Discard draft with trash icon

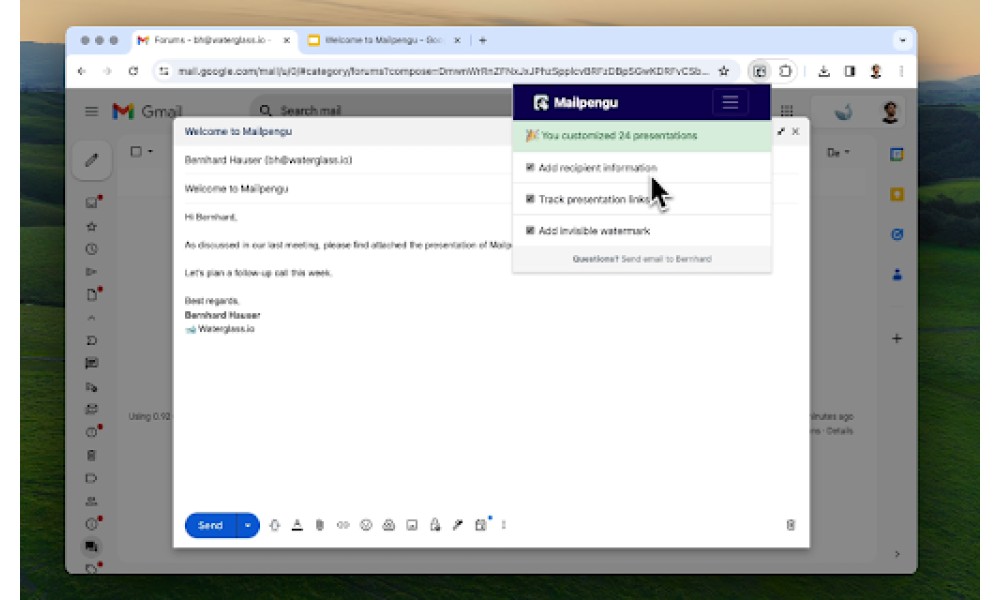tap(791, 525)
